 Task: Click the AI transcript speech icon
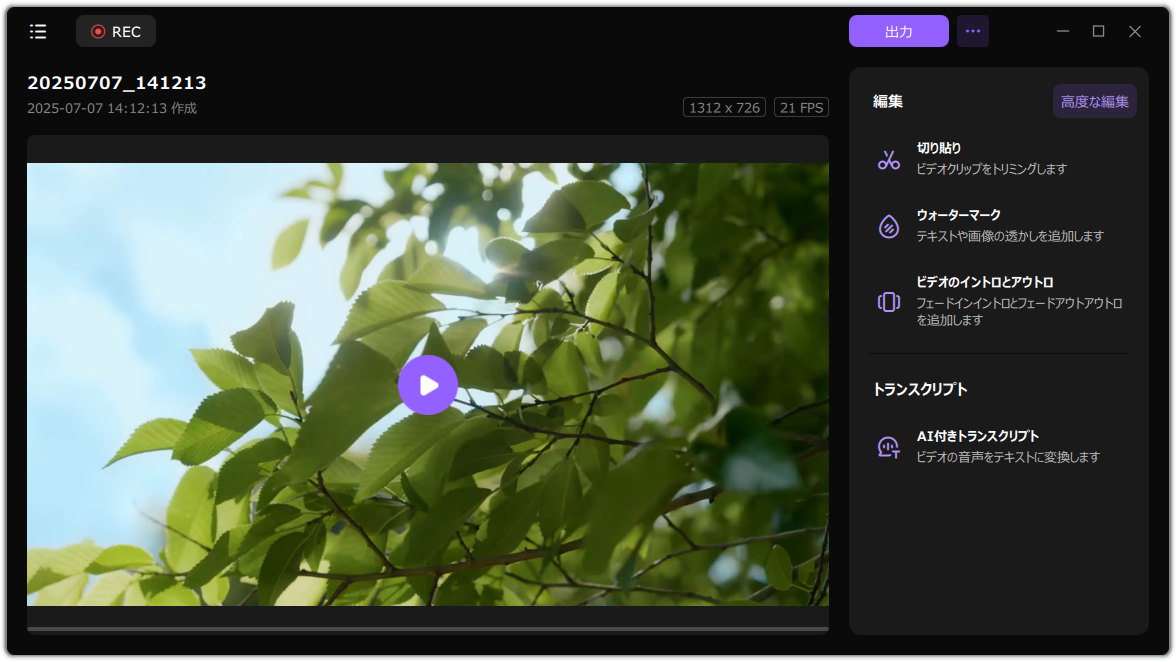(889, 447)
